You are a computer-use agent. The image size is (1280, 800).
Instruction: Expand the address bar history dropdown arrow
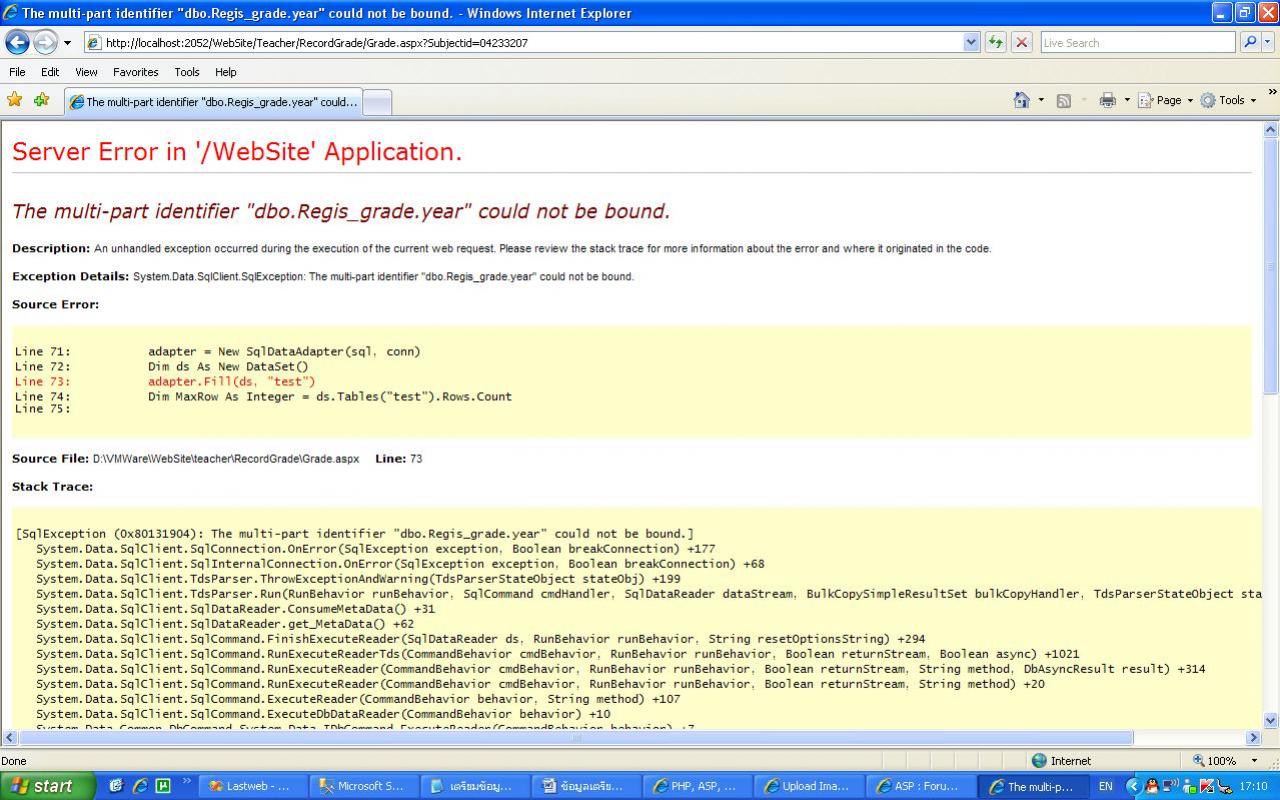coord(971,43)
